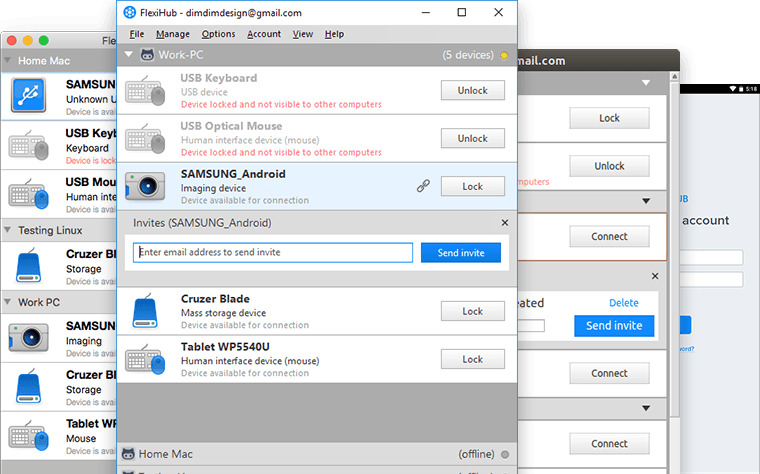The image size is (760, 474).
Task: Collapse Testing Linux group in Mac window
Action: tap(8, 230)
